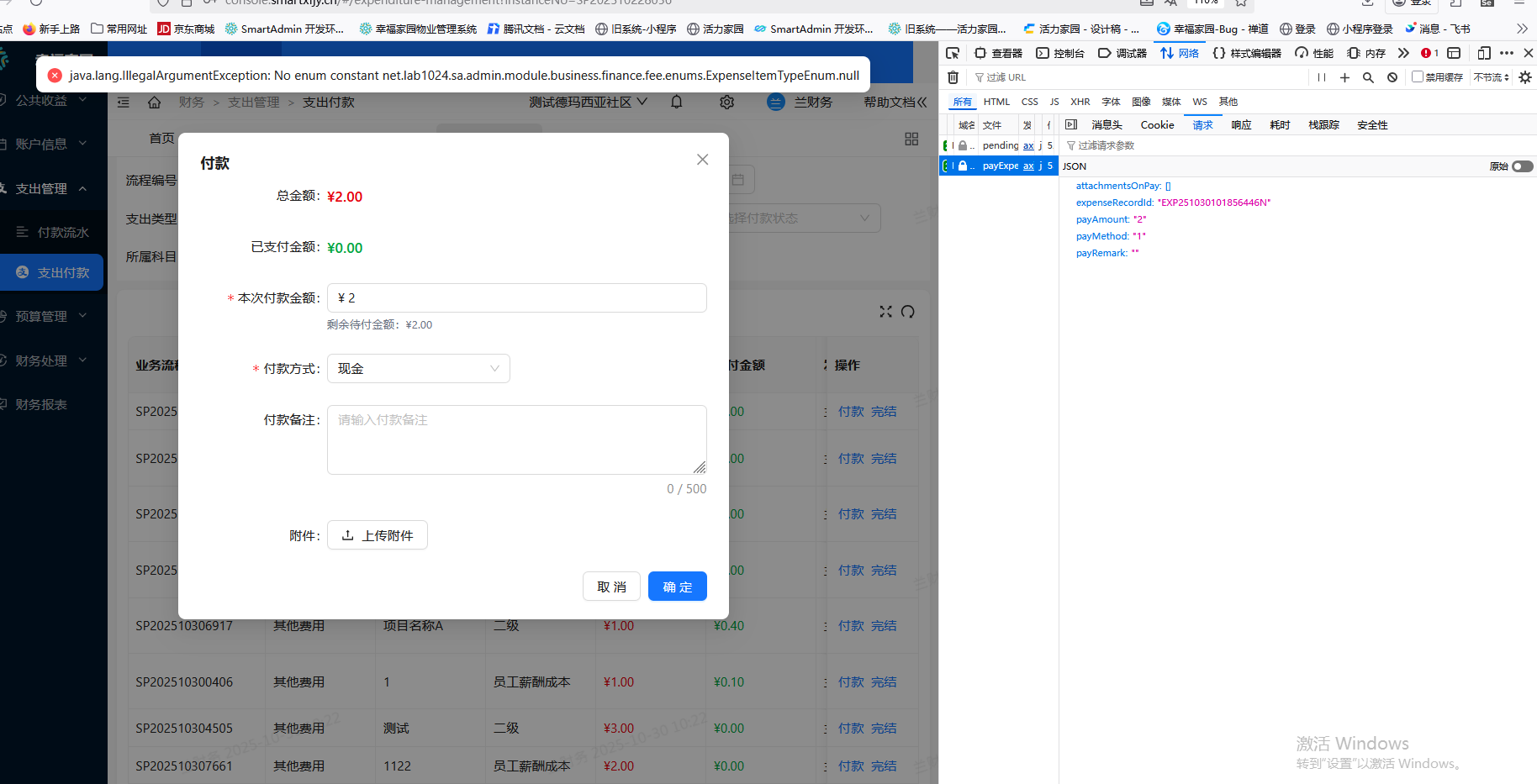The width and height of the screenshot is (1537, 784).
Task: Click the 付款备注 remark text area
Action: click(516, 439)
